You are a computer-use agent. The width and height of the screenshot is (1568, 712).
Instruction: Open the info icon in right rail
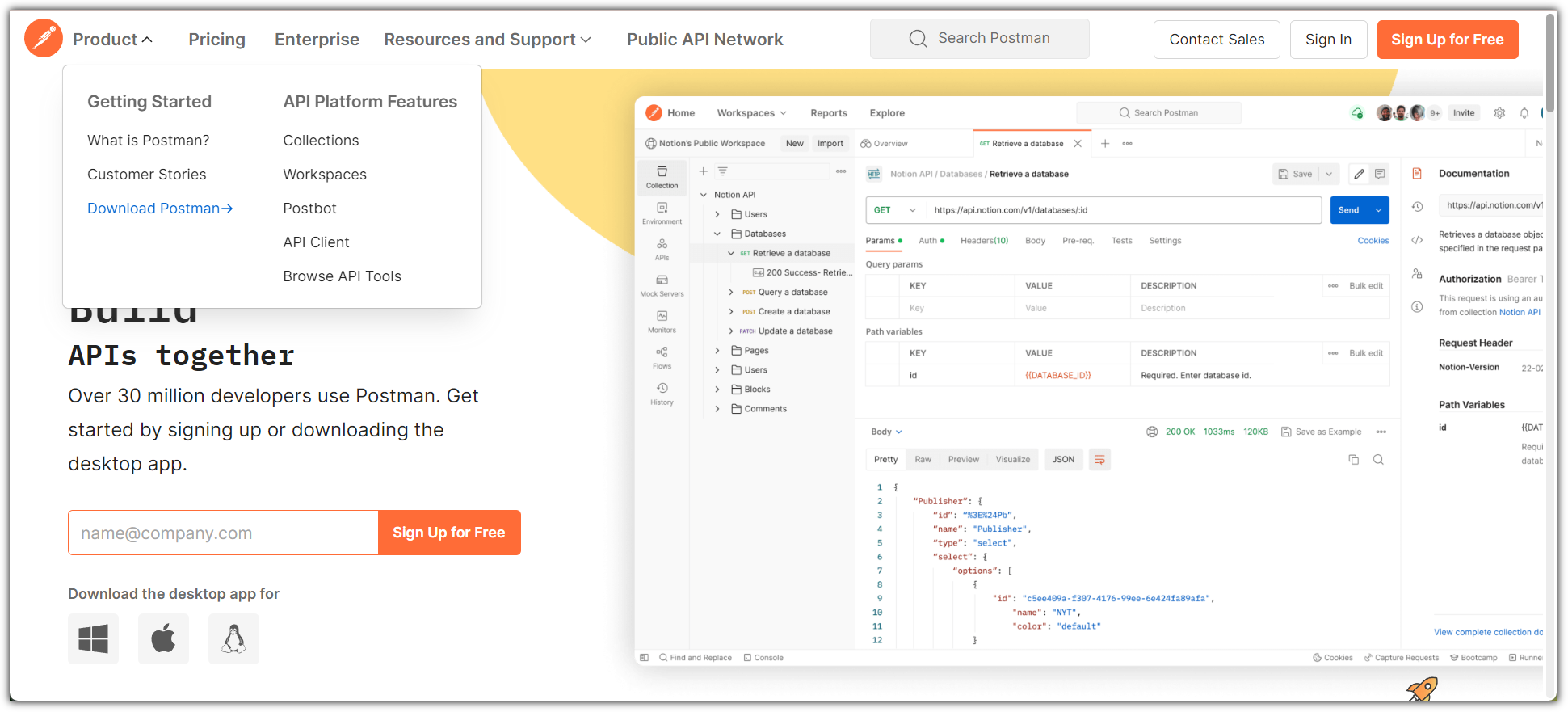coord(1417,307)
